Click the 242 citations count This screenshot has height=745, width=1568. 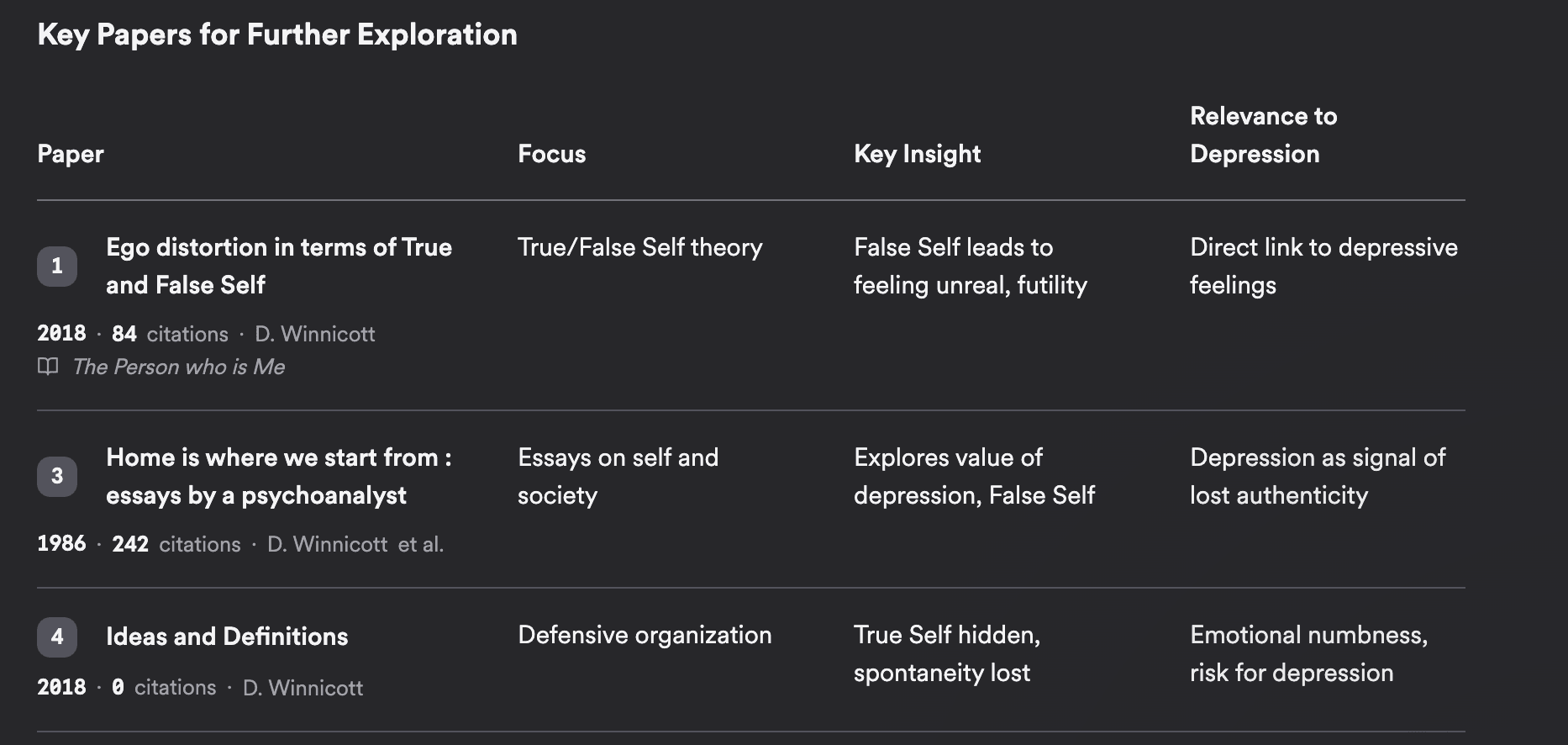coord(176,544)
